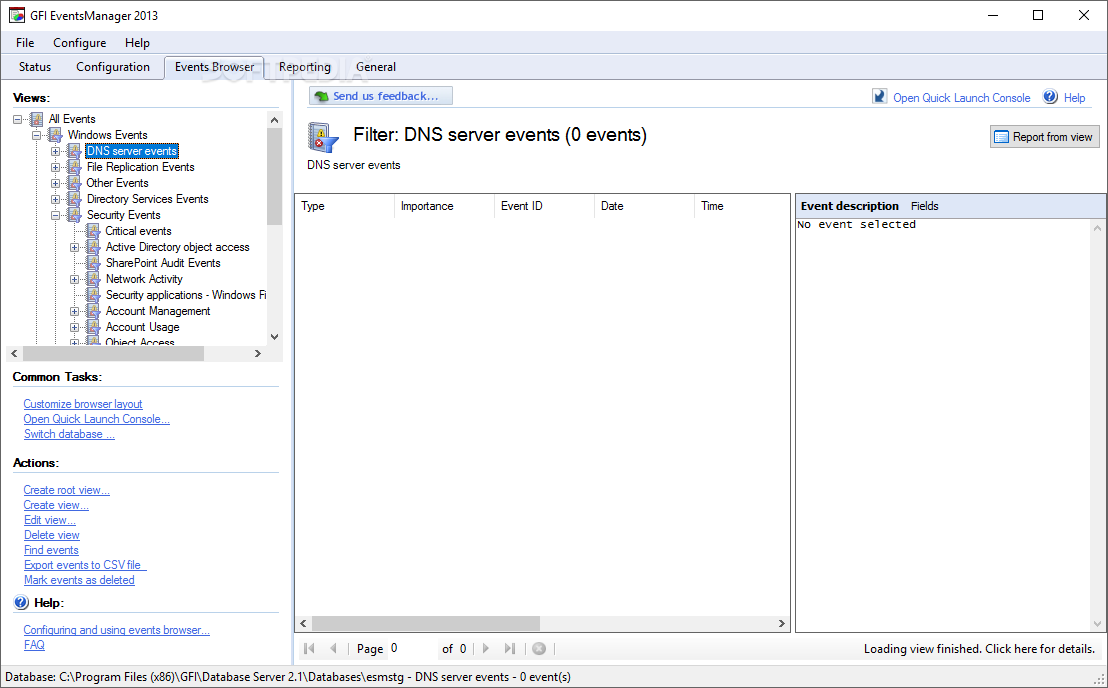The width and height of the screenshot is (1108, 688).
Task: Click Create root view link
Action: (x=66, y=490)
